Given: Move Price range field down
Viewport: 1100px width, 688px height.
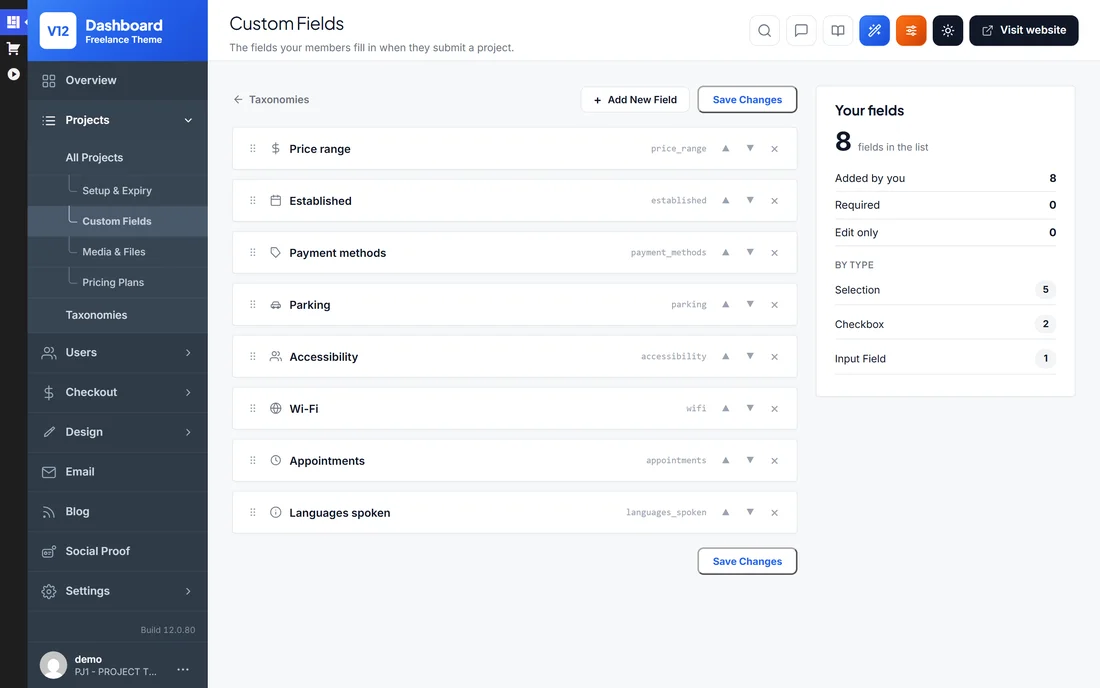Looking at the screenshot, I should coord(750,148).
